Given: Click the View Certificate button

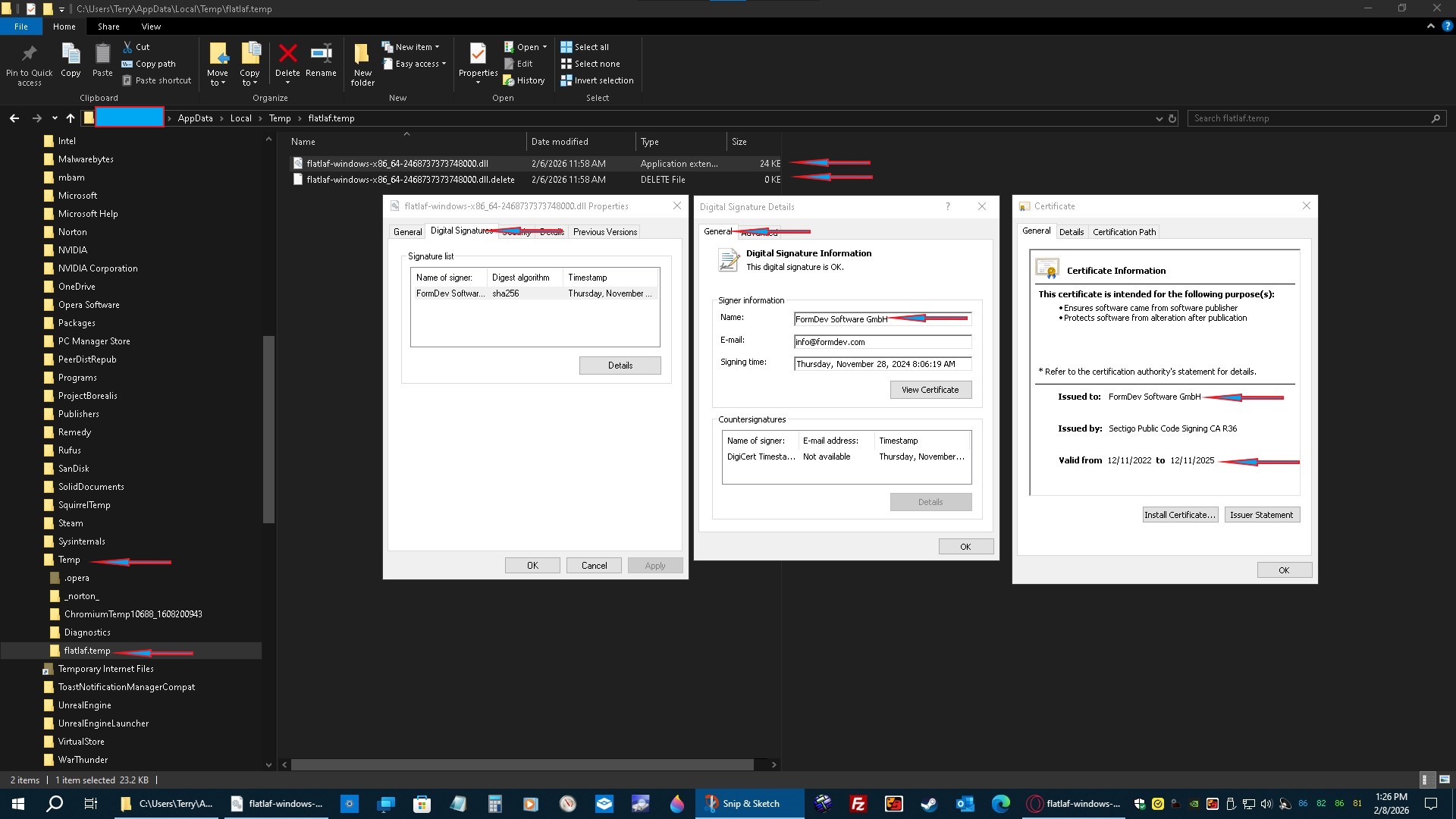Looking at the screenshot, I should tap(930, 390).
